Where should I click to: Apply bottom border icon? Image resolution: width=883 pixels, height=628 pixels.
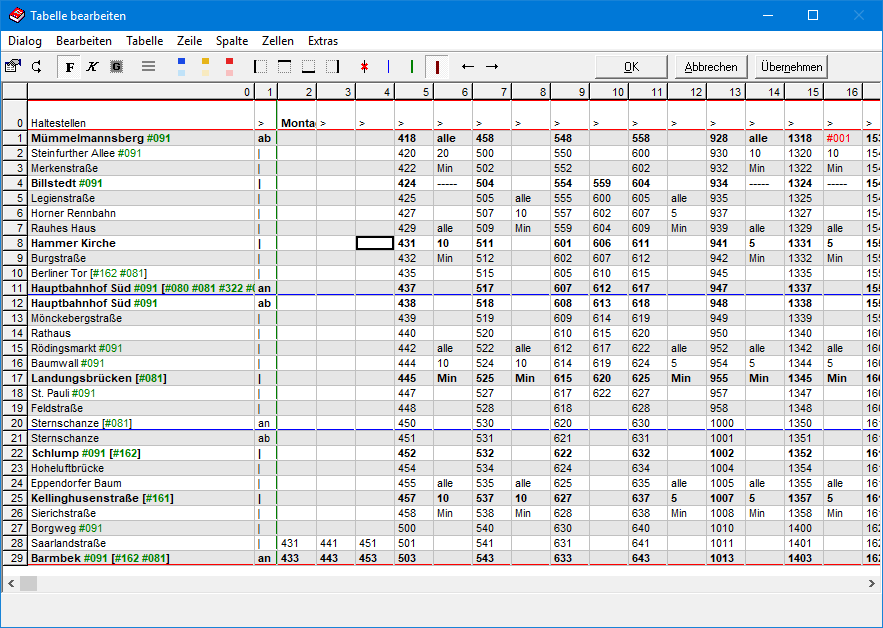309,67
